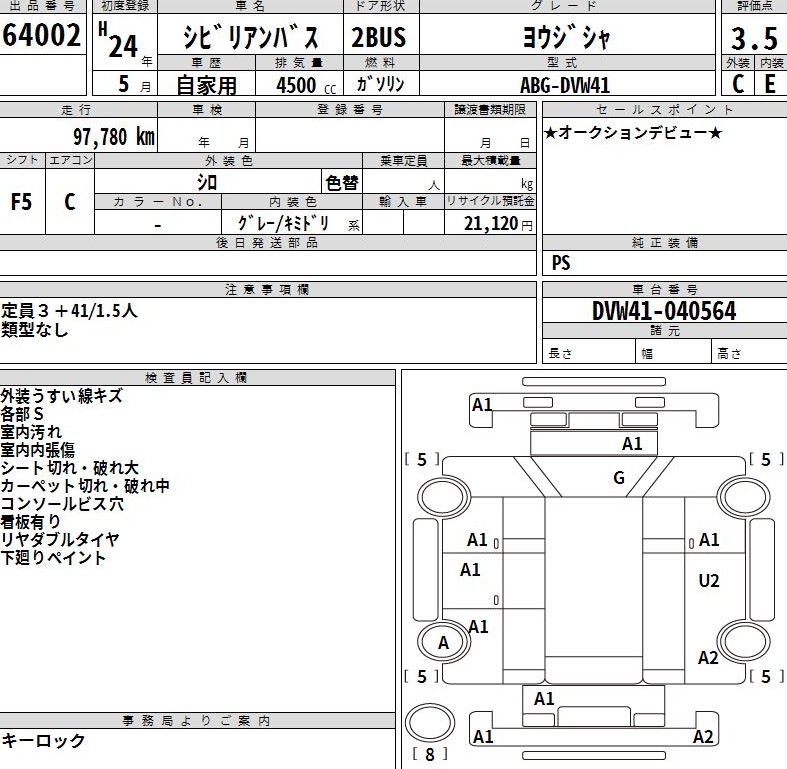Click the 色替 color change label
The width and height of the screenshot is (787, 769).
342,182
